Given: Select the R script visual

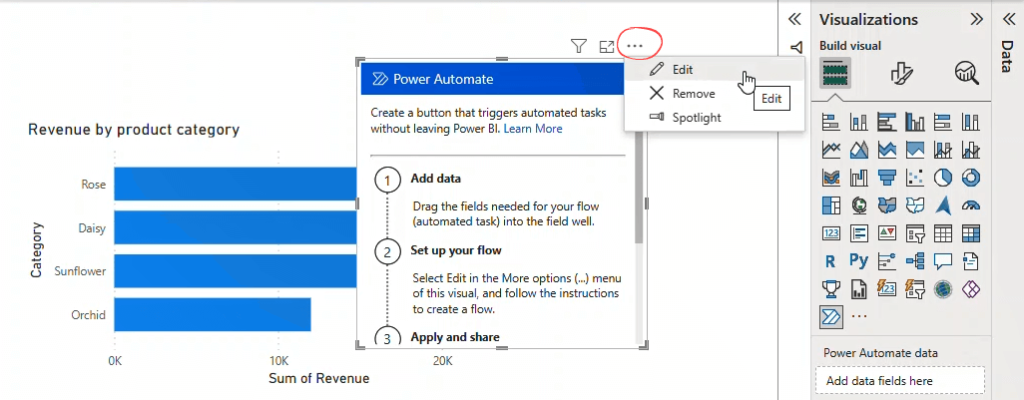Looking at the screenshot, I should pos(831,261).
